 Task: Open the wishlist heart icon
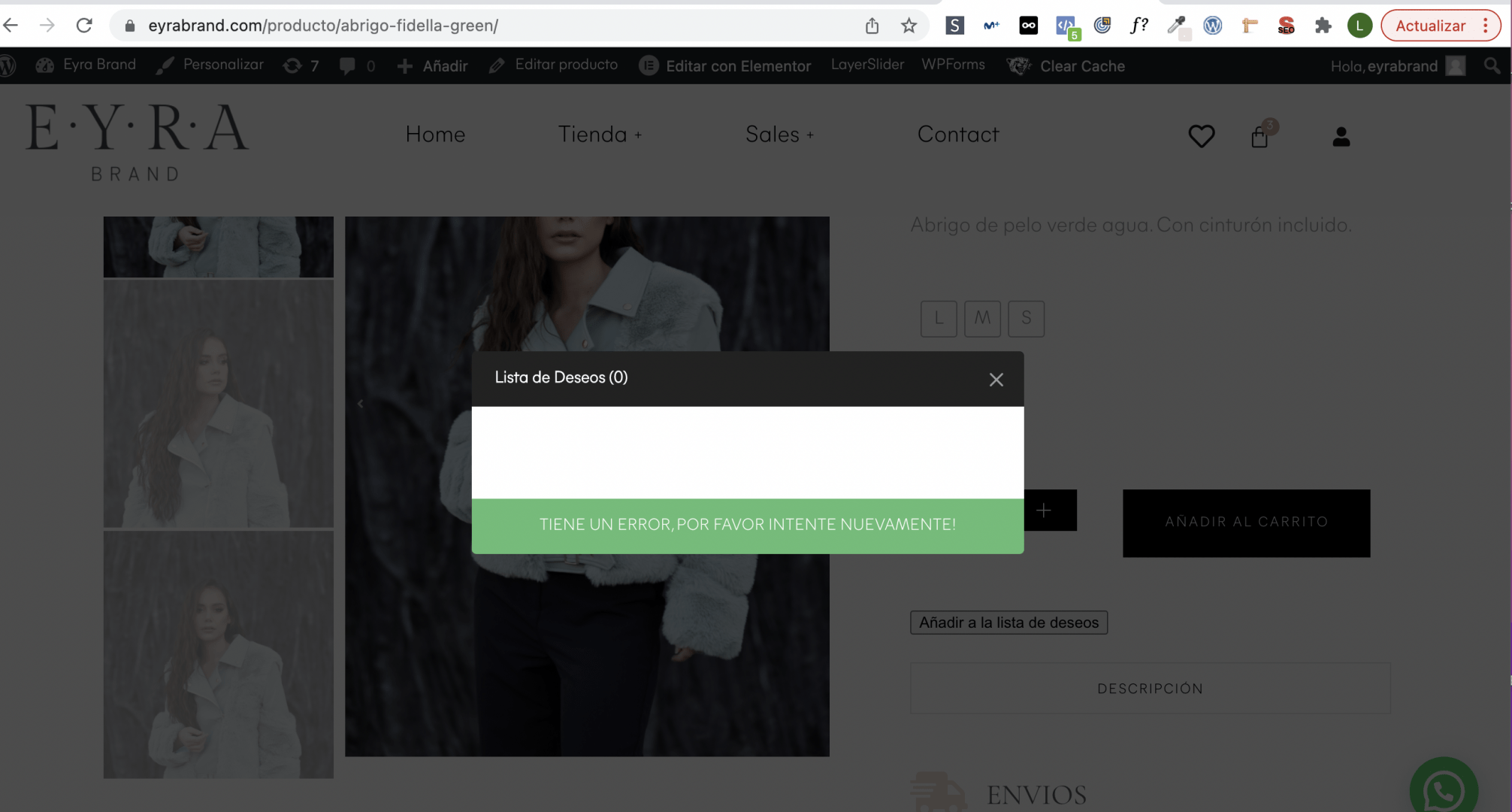[1201, 136]
